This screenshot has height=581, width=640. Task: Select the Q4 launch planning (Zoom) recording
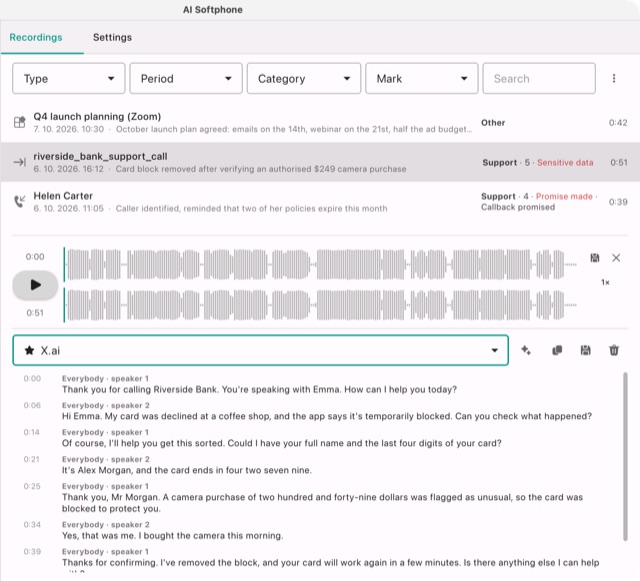(x=320, y=122)
